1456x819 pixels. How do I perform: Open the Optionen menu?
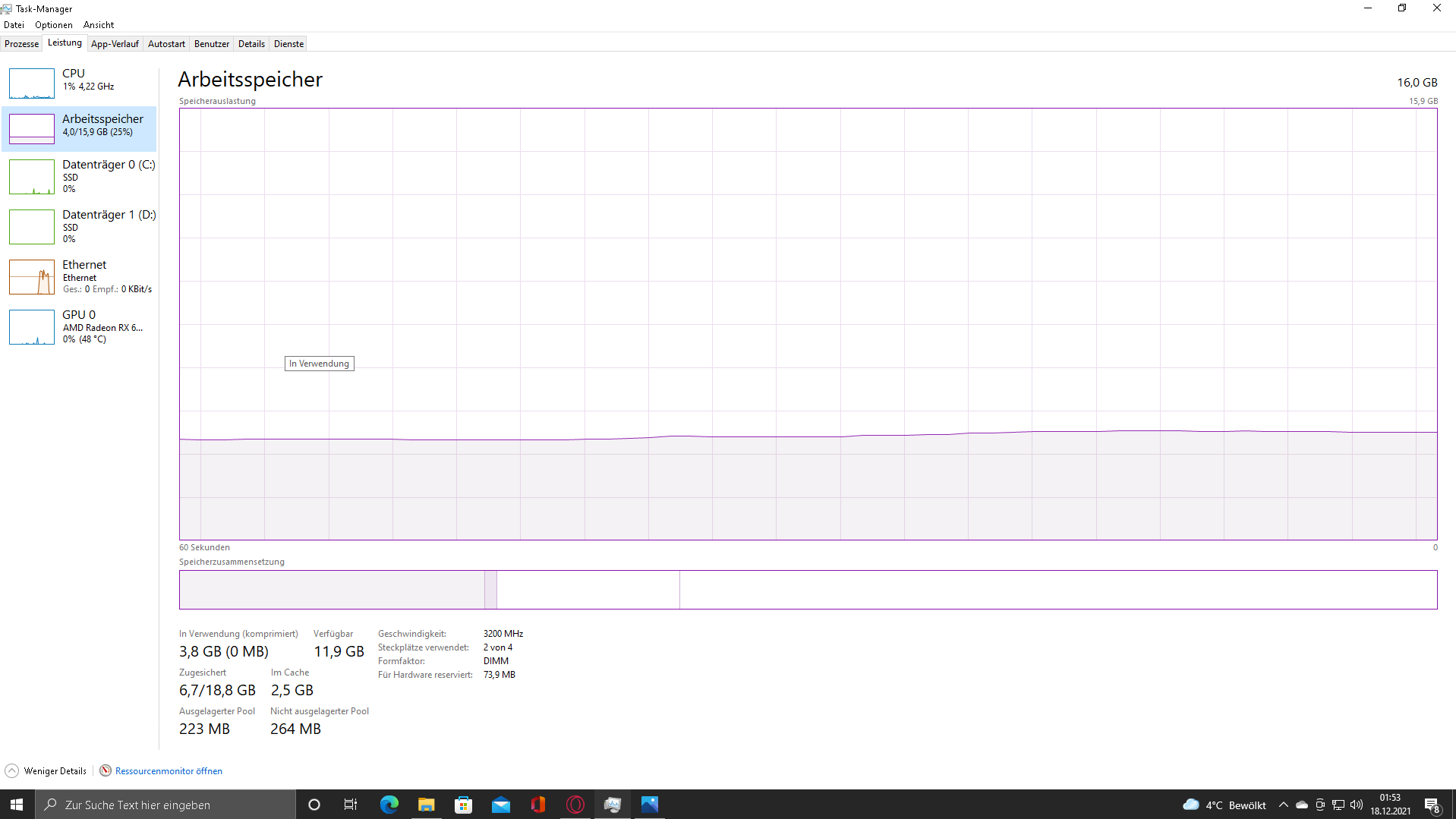(54, 25)
